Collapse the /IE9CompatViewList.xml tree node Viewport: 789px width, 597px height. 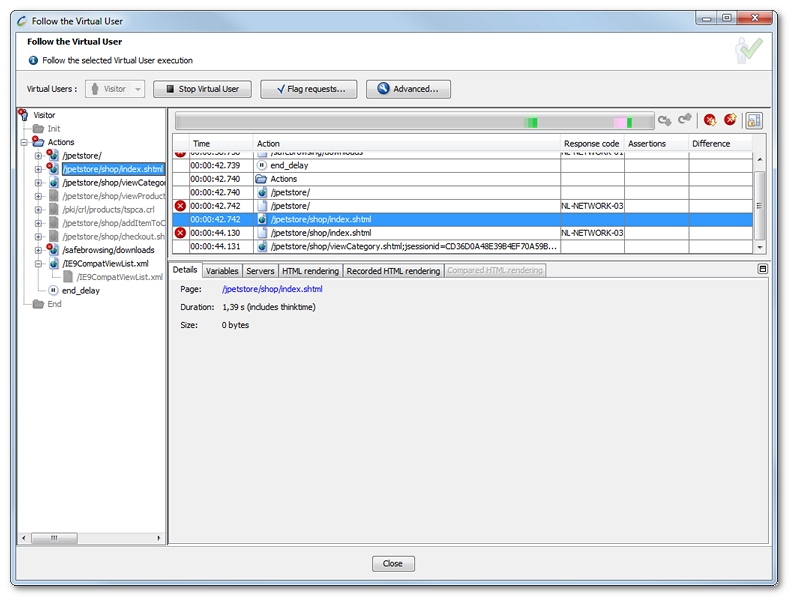[38, 264]
